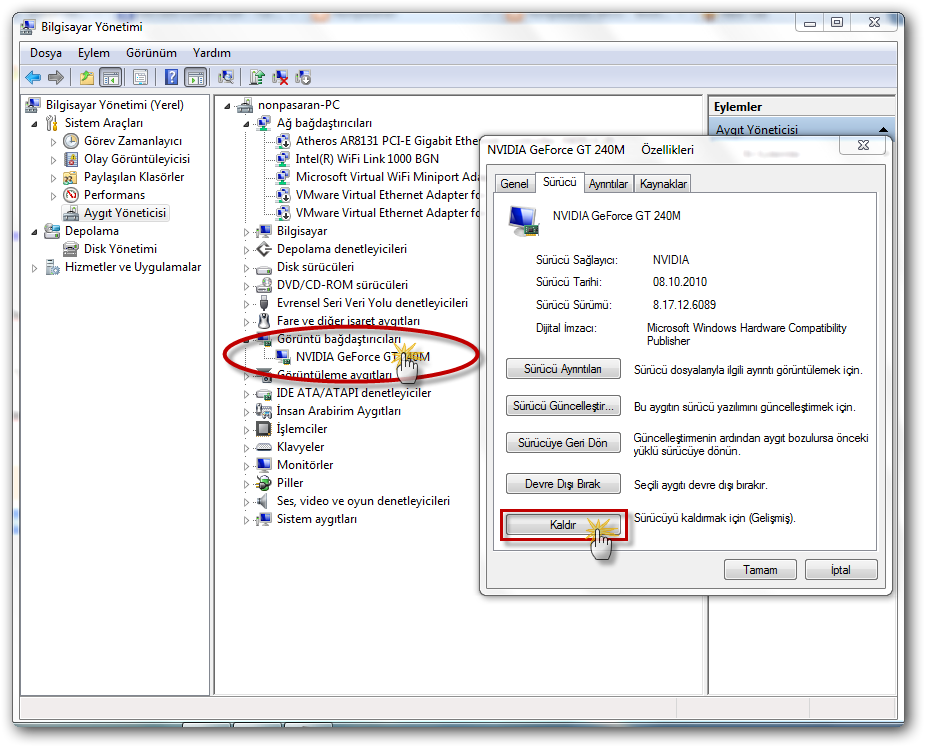
Task: Click the Disable device toolbar icon
Action: click(x=303, y=77)
